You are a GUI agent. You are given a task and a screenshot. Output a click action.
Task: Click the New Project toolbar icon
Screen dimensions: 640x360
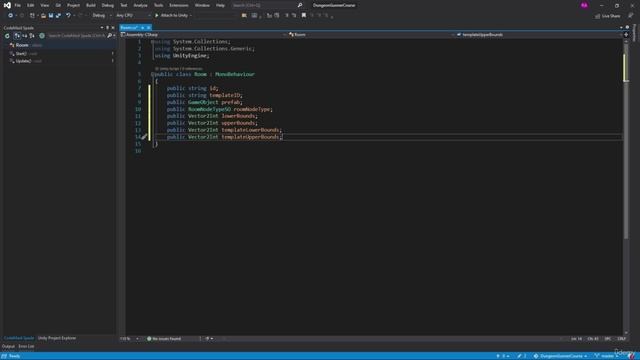(x=32, y=16)
